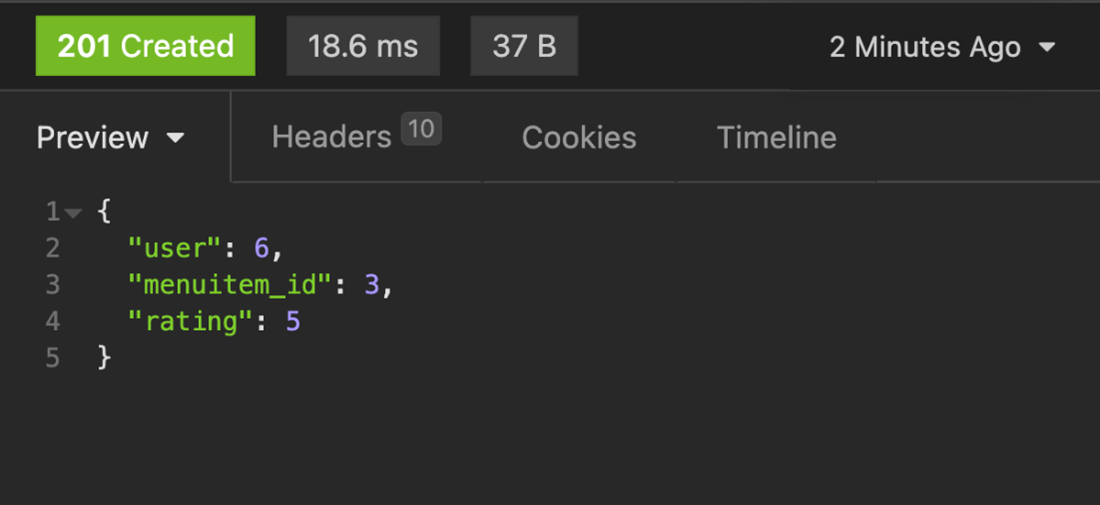The height and width of the screenshot is (505, 1100).
Task: Click the user value 6
Action: click(x=261, y=248)
